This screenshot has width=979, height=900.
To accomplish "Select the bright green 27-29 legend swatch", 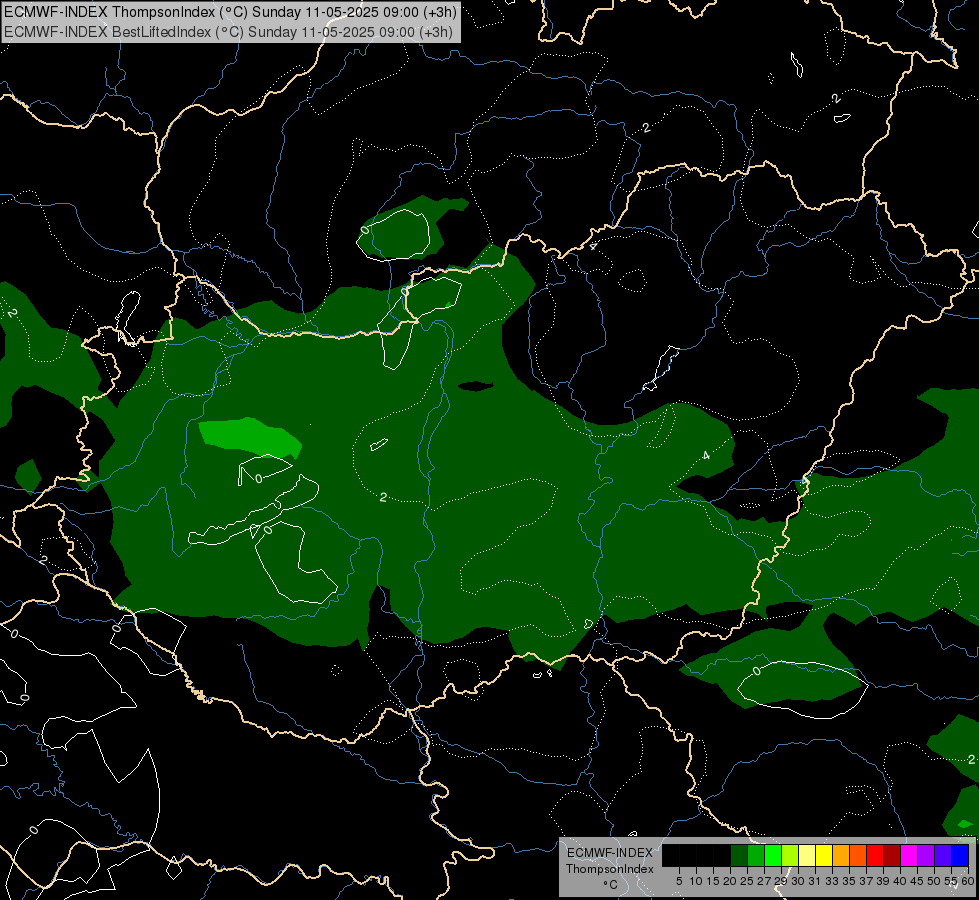I will pos(773,856).
